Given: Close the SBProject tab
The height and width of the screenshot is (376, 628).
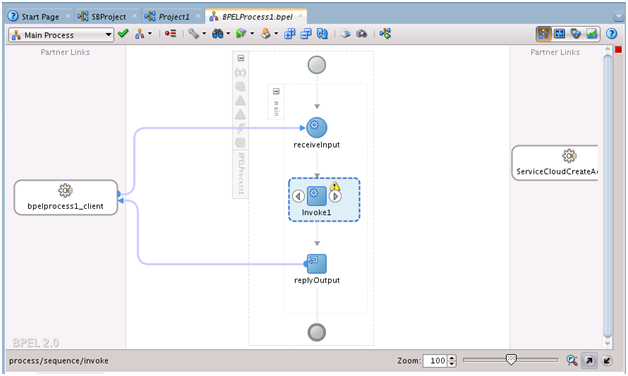Looking at the screenshot, I should click(x=135, y=16).
